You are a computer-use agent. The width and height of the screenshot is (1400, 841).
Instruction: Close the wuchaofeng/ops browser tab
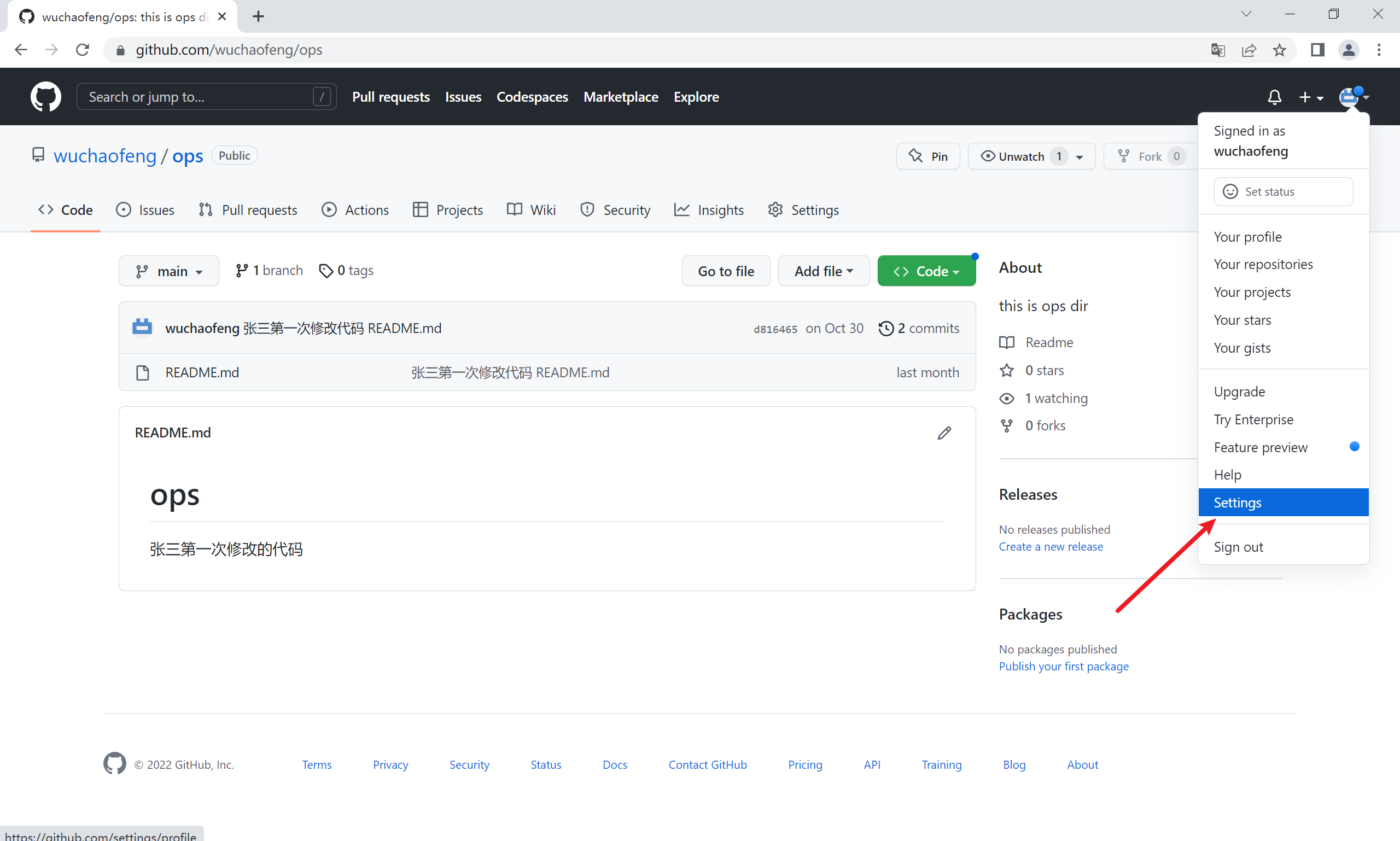(222, 16)
